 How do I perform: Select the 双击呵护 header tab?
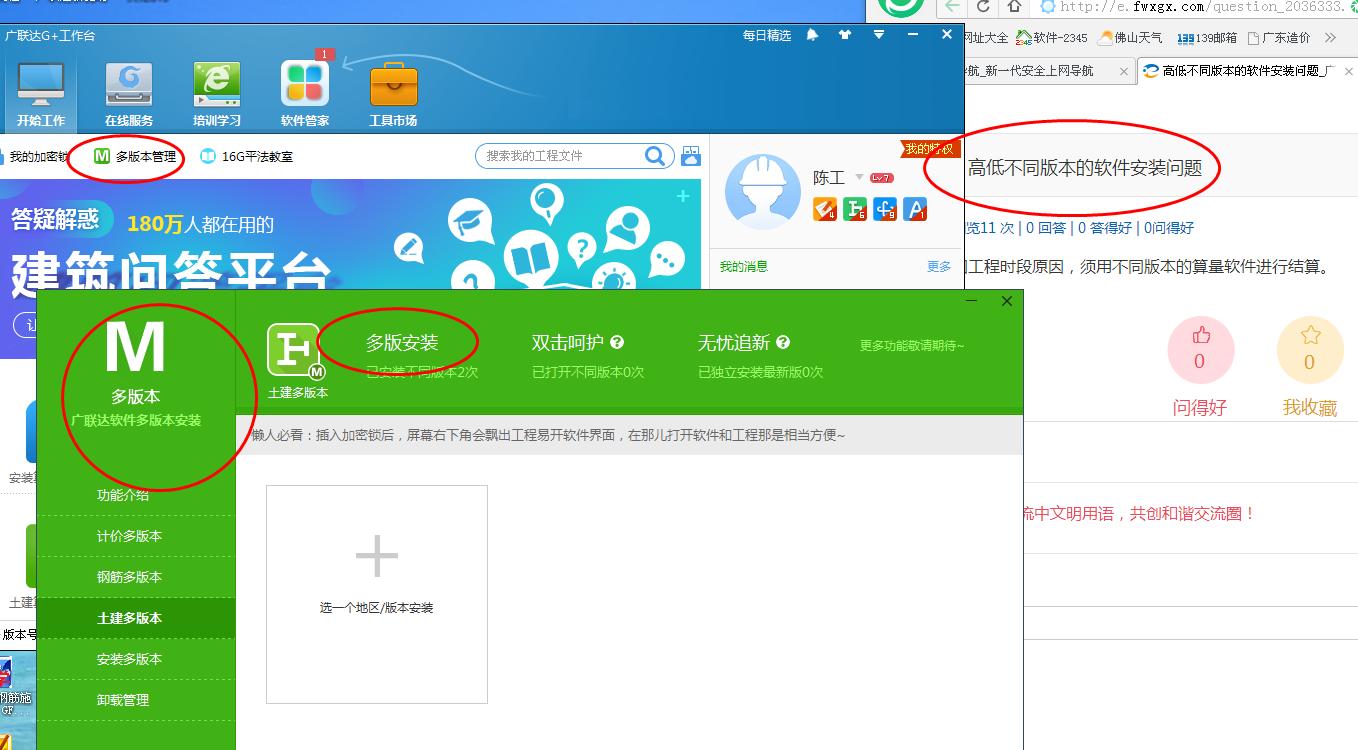point(568,343)
